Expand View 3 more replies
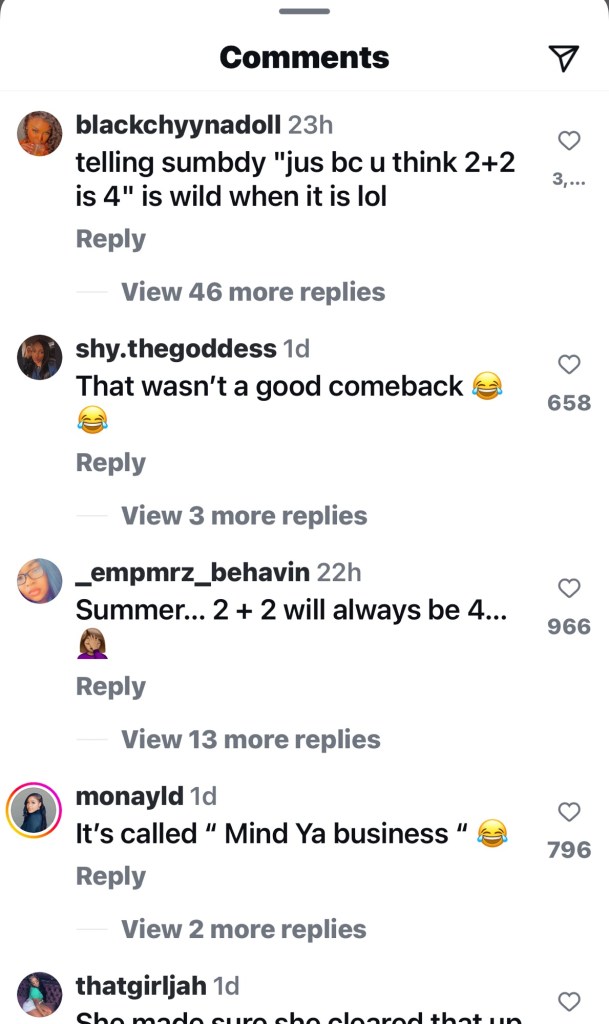609x1024 pixels. point(244,516)
